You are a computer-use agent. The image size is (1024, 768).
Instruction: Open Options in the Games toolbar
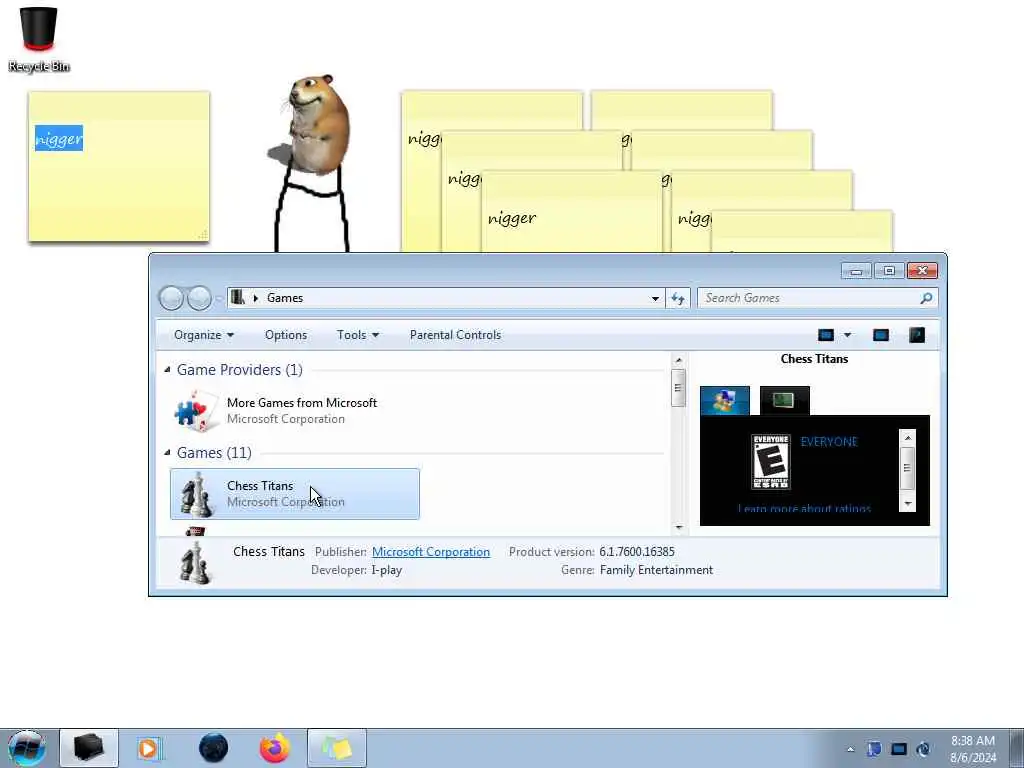(286, 335)
